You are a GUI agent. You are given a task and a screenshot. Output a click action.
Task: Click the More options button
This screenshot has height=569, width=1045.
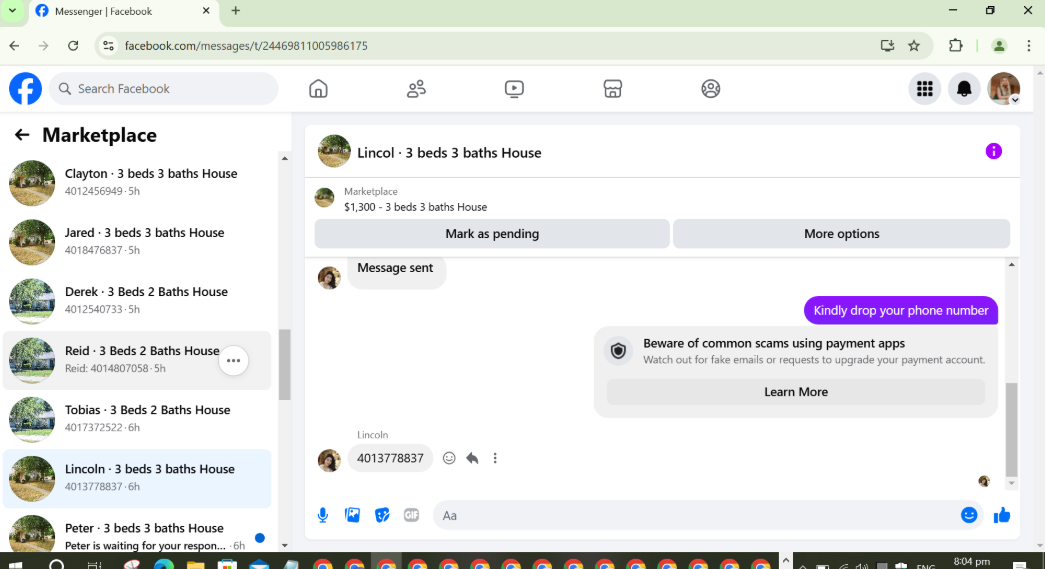pyautogui.click(x=841, y=234)
